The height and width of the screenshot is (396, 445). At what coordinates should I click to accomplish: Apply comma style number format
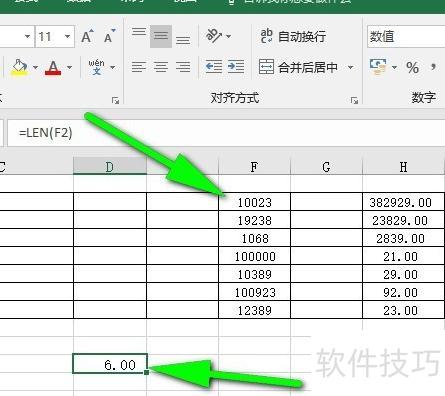[433, 68]
